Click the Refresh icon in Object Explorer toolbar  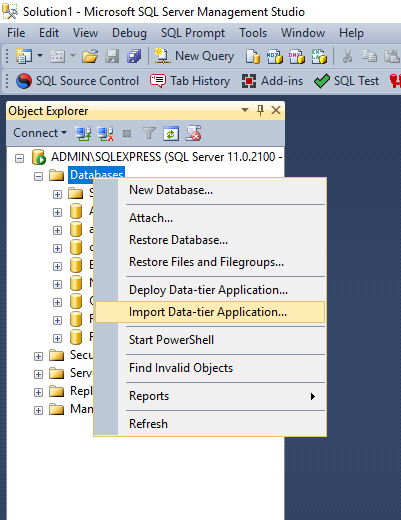171,134
